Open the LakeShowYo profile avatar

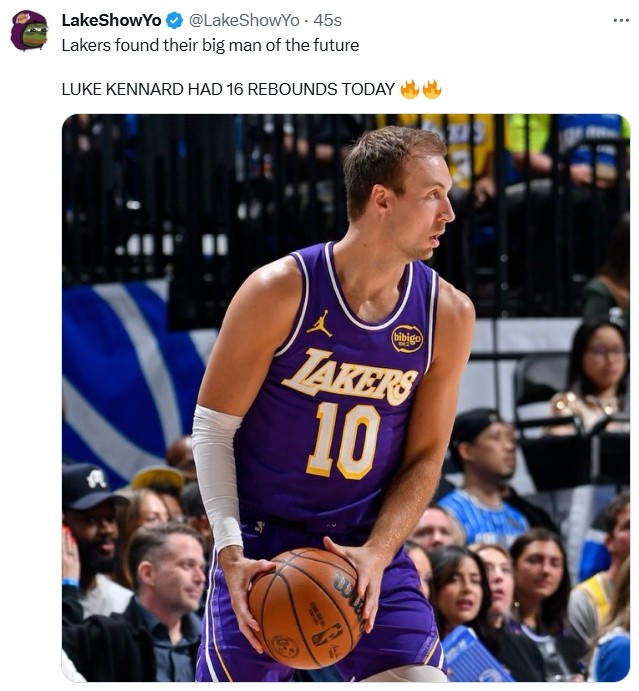point(29,30)
